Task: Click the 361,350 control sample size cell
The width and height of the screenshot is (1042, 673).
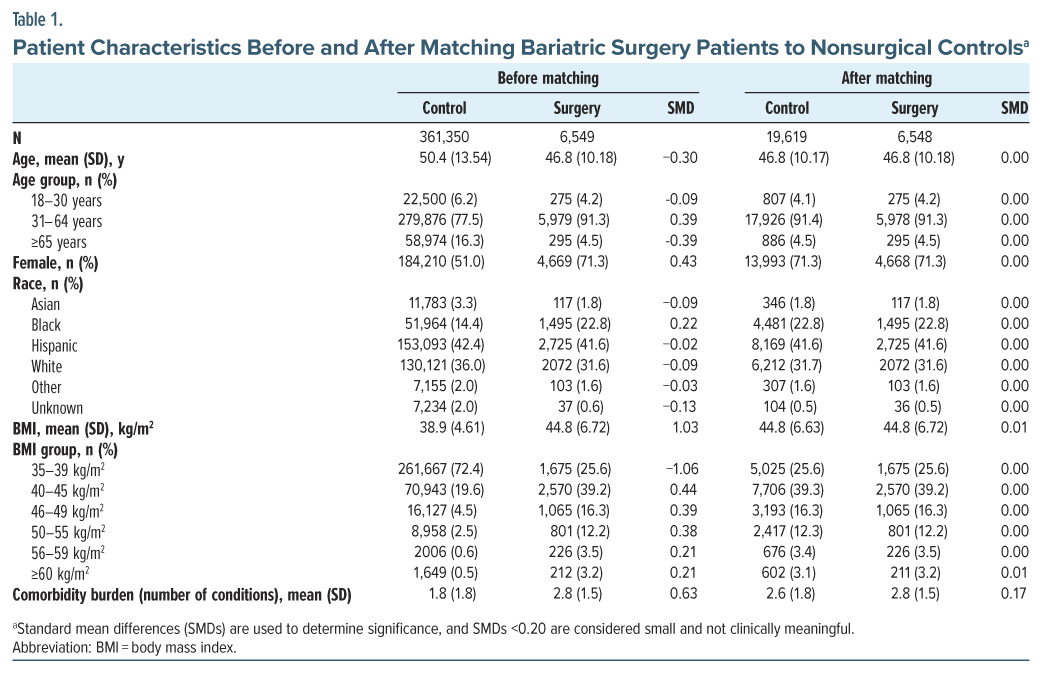Action: click(444, 137)
